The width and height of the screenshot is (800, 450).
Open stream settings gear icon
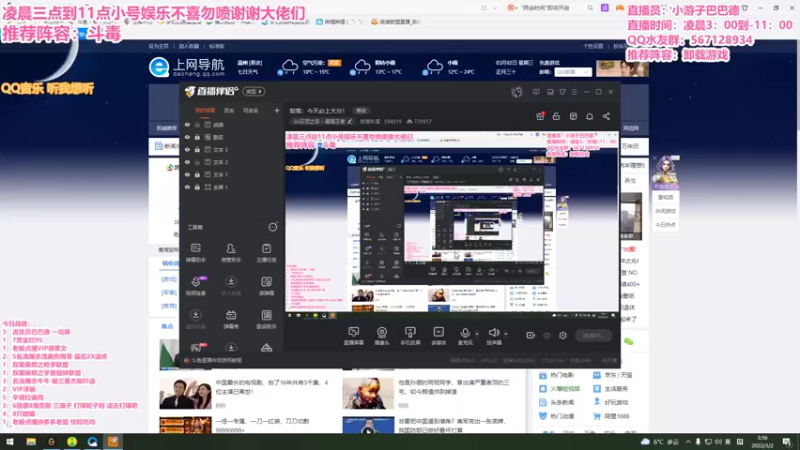(563, 336)
